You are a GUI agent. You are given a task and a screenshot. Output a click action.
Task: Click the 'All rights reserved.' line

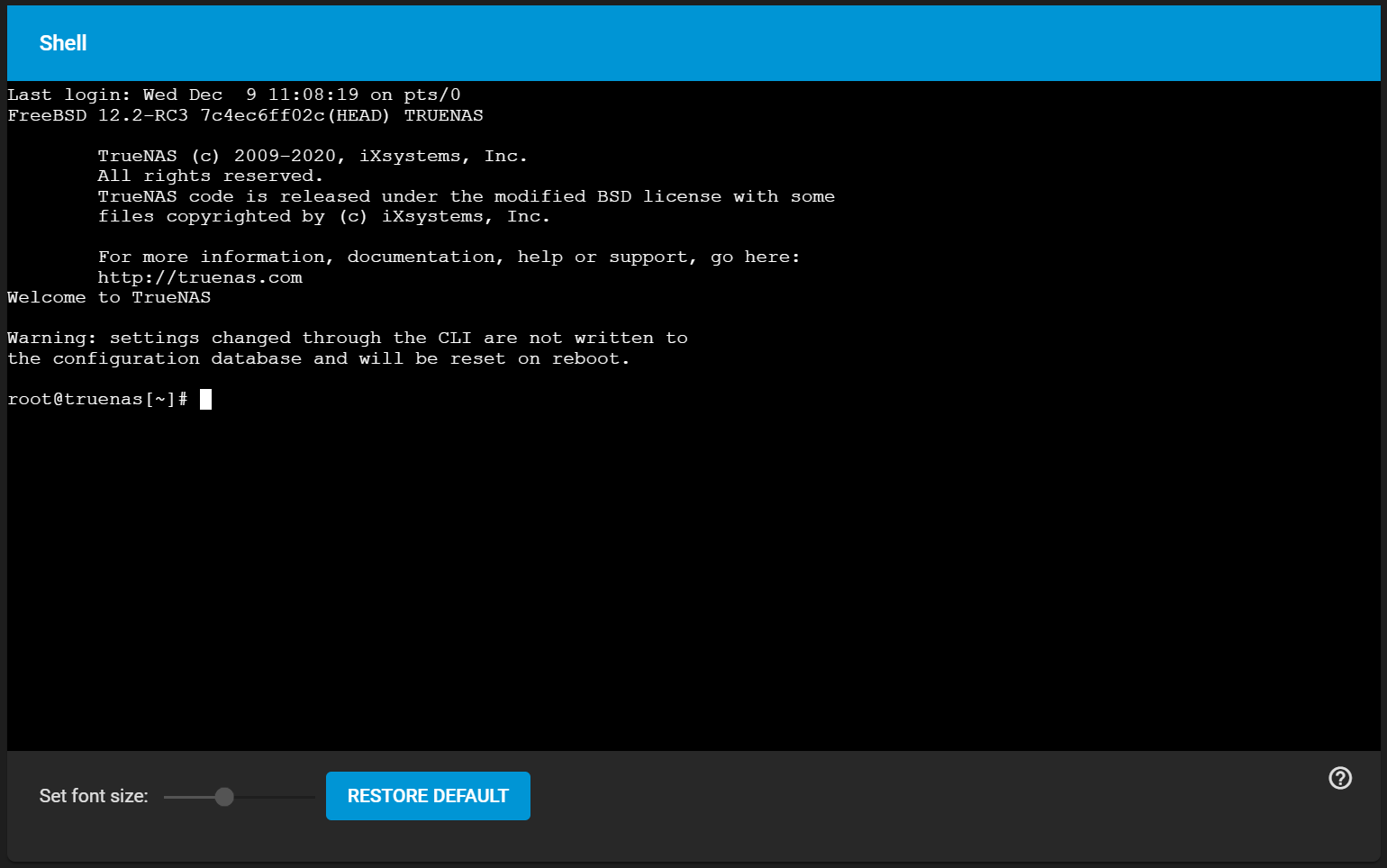point(211,176)
